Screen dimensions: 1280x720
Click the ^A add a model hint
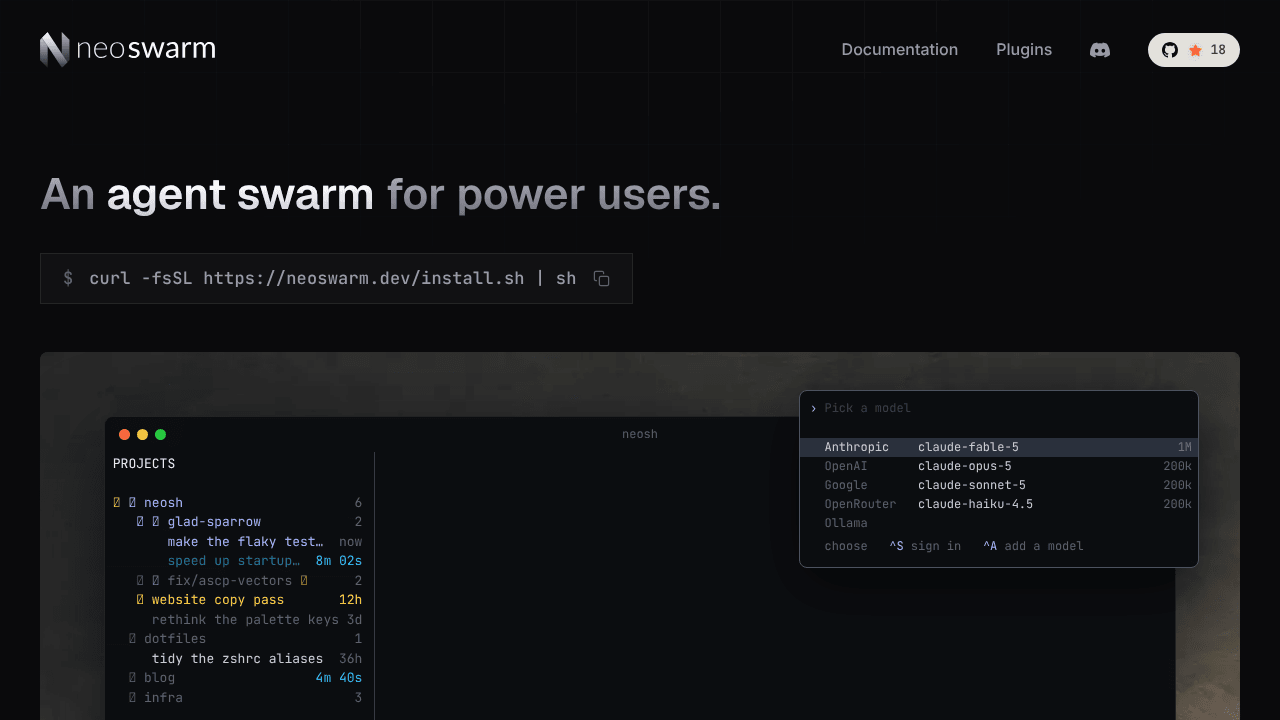point(1033,546)
